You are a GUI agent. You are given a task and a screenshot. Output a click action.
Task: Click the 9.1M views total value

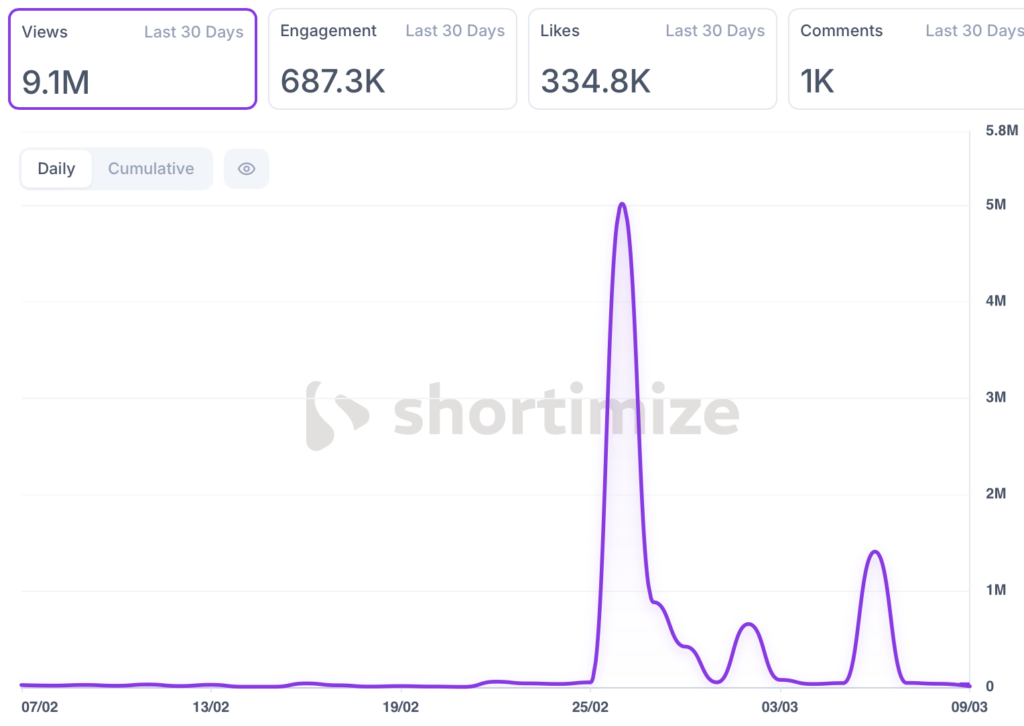click(x=56, y=82)
